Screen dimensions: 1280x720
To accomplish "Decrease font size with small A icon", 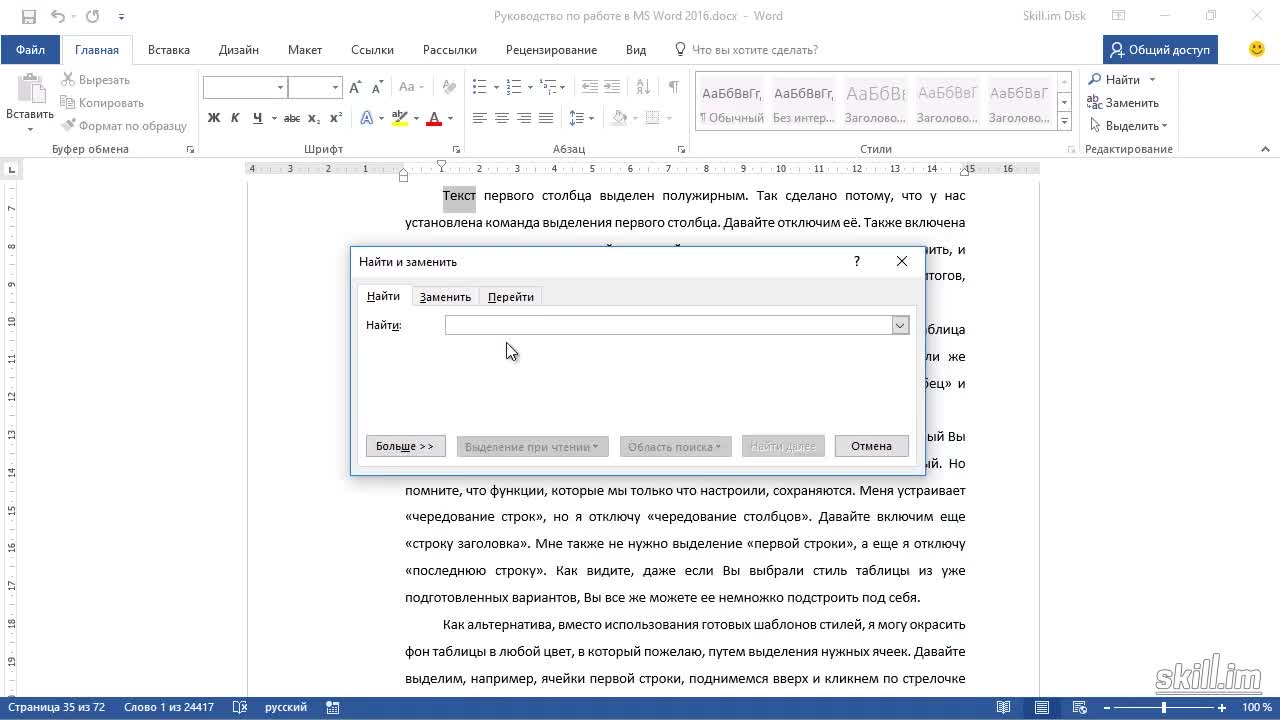I will pos(375,88).
